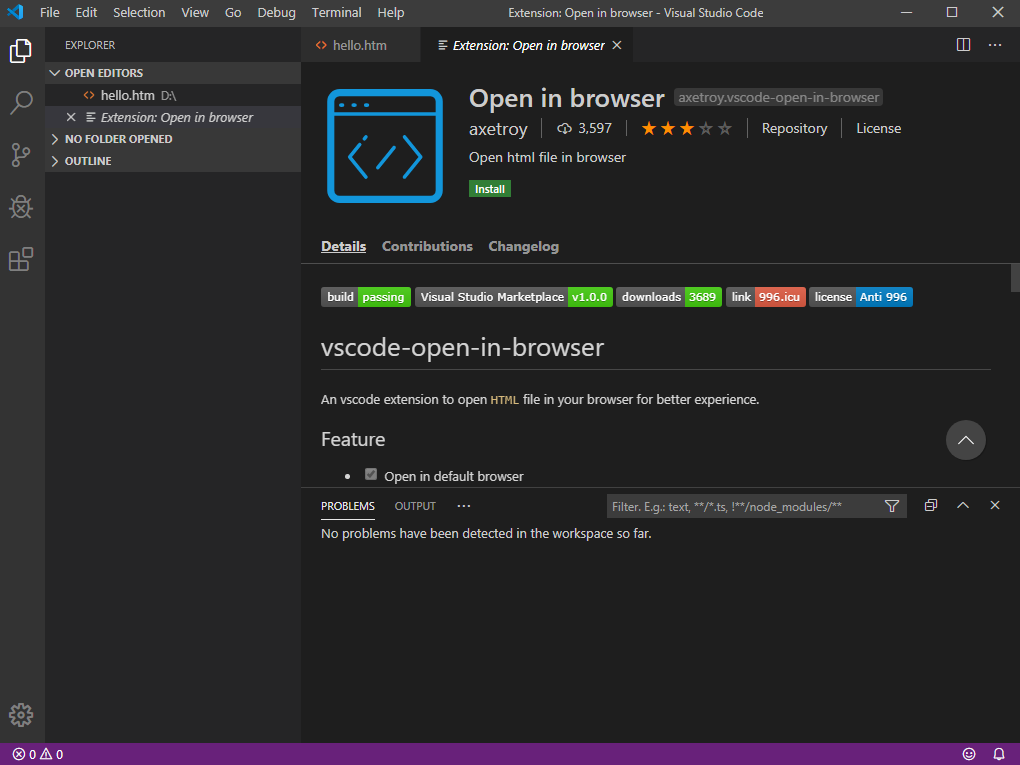Open the Debug view icon
The width and height of the screenshot is (1020, 765).
click(21, 207)
